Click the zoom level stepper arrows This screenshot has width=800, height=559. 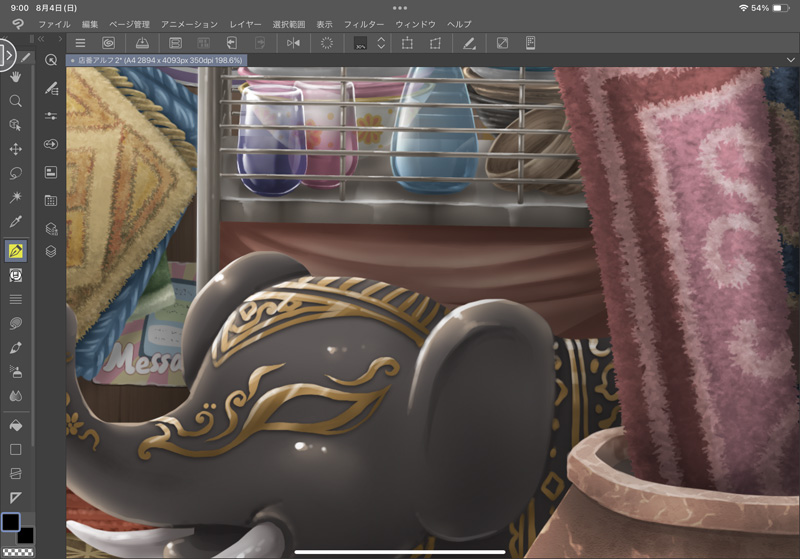[381, 43]
